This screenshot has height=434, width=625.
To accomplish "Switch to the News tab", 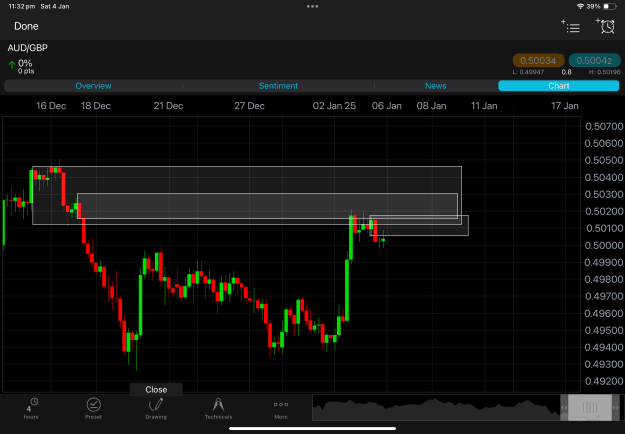I will 435,86.
